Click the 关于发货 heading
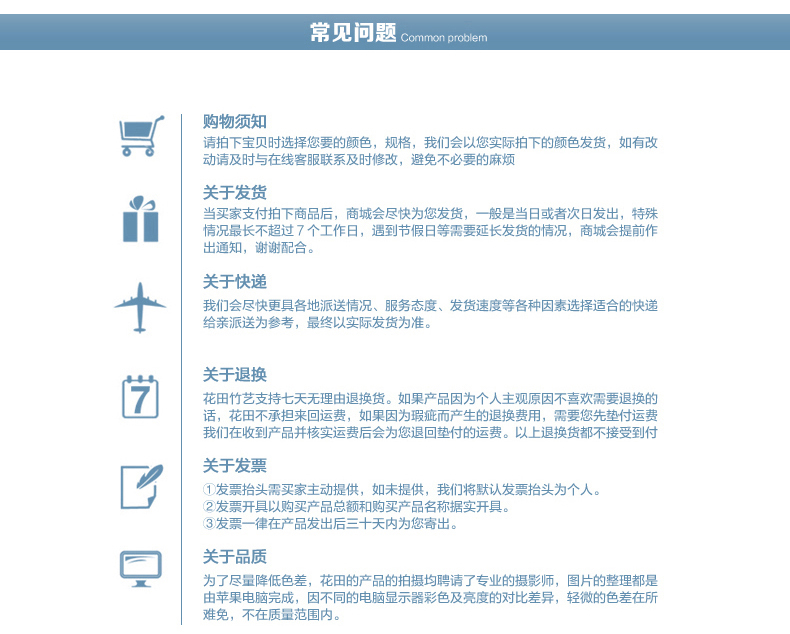This screenshot has width=790, height=634. coord(235,193)
